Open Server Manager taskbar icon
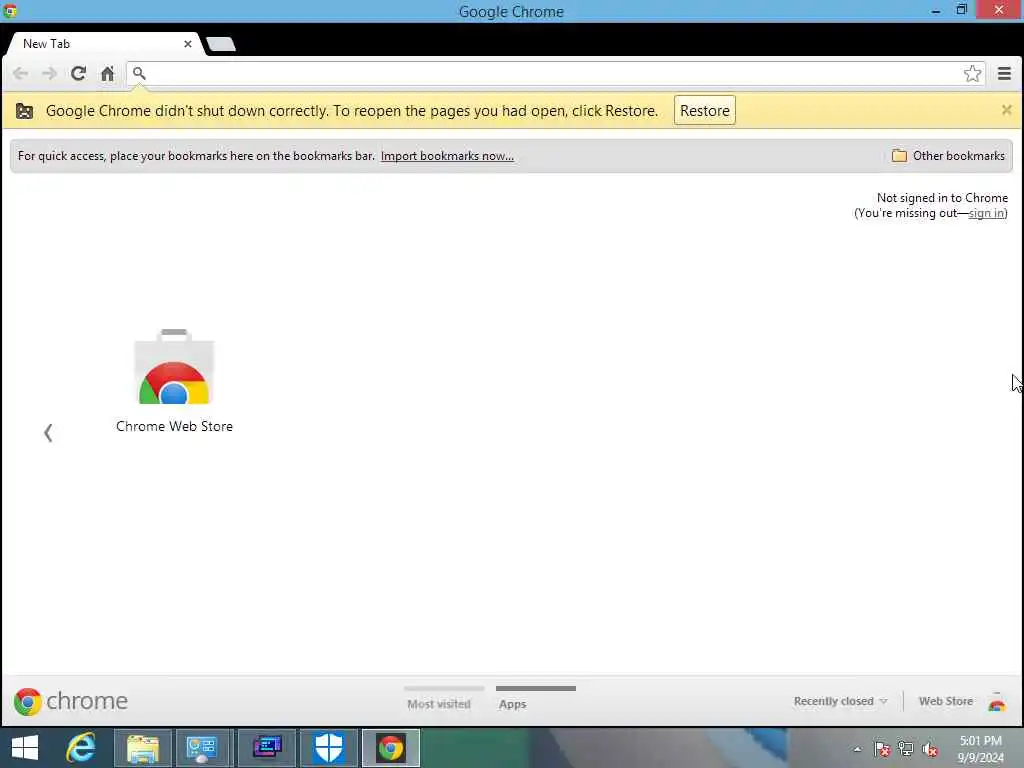Viewport: 1024px width, 768px height. click(202, 748)
